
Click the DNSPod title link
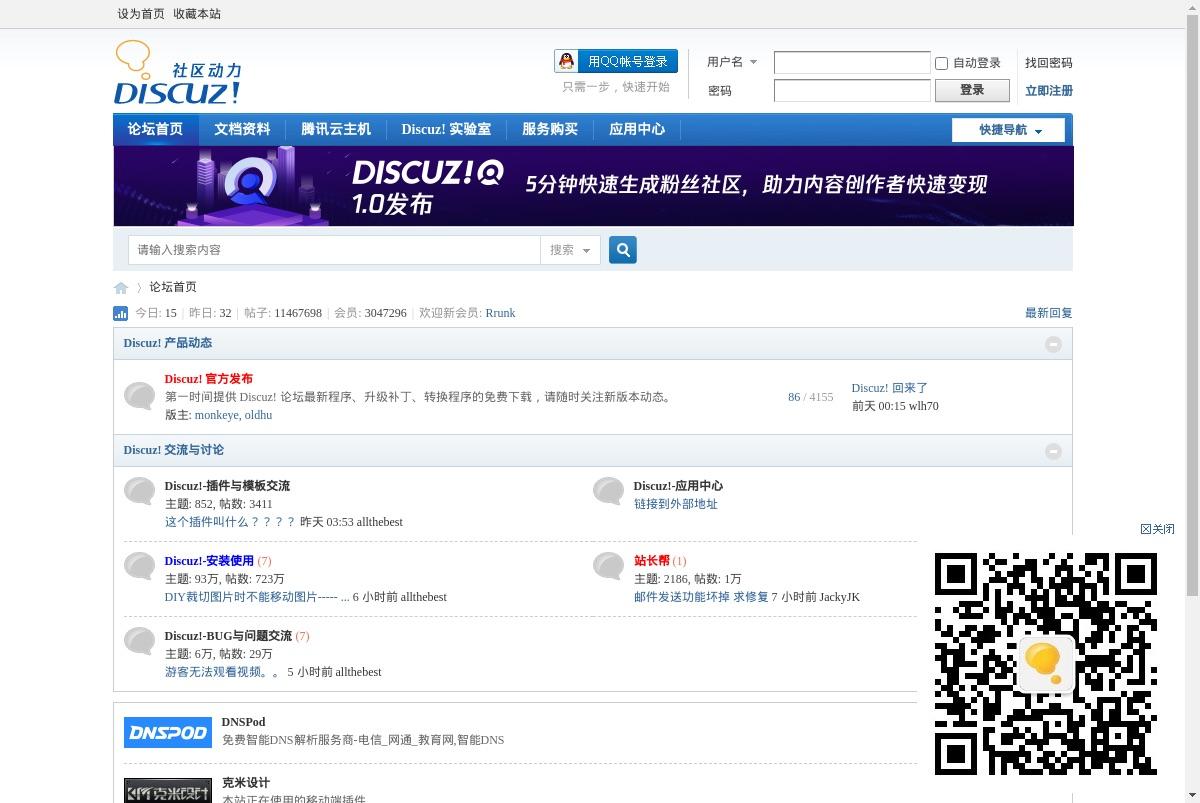point(243,722)
